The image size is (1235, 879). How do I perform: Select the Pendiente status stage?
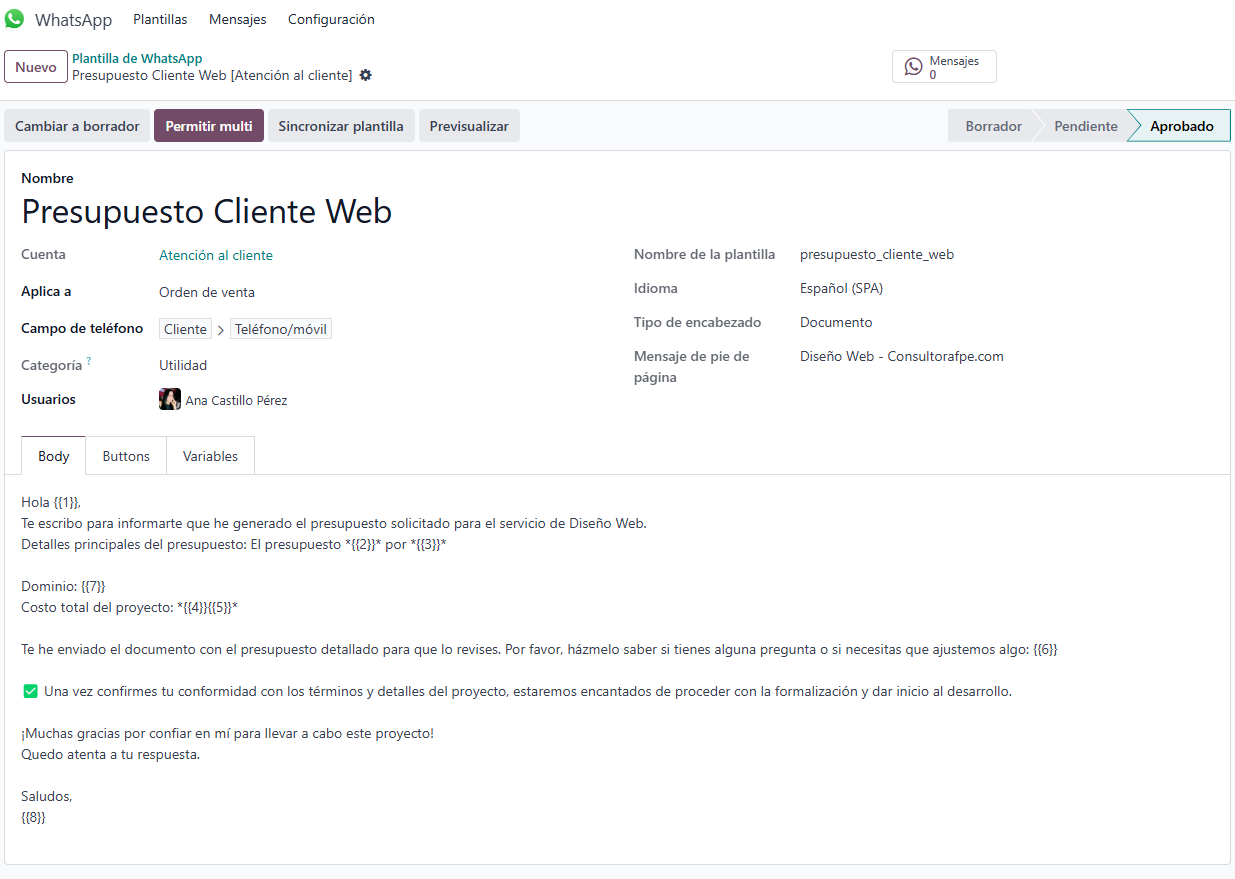1085,126
